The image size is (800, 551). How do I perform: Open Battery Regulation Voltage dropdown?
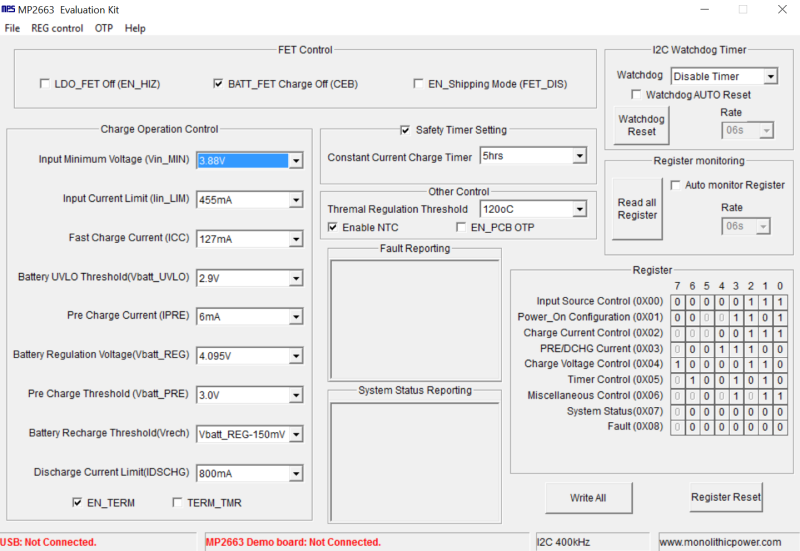click(296, 356)
